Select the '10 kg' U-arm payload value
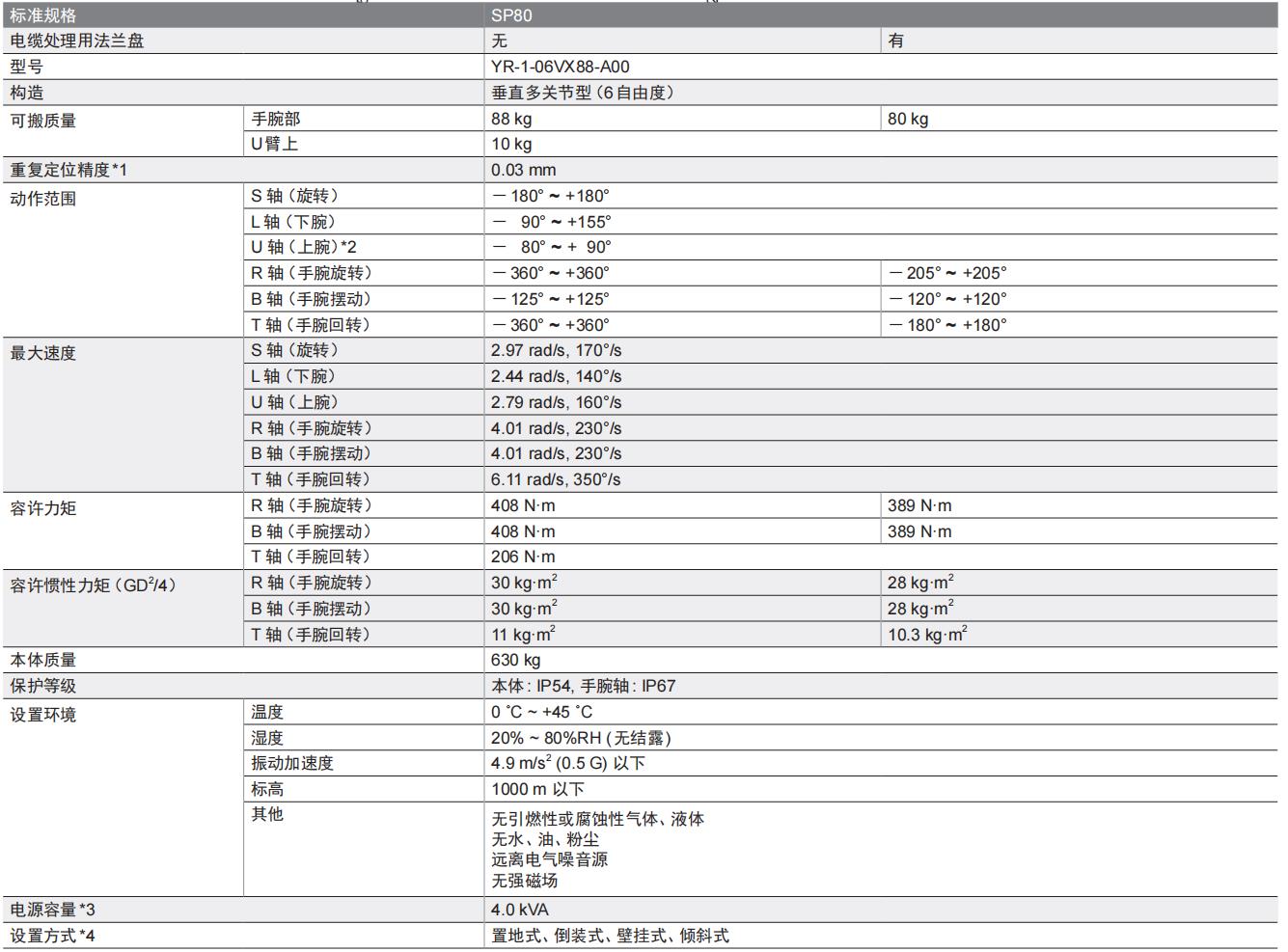 click(x=511, y=144)
